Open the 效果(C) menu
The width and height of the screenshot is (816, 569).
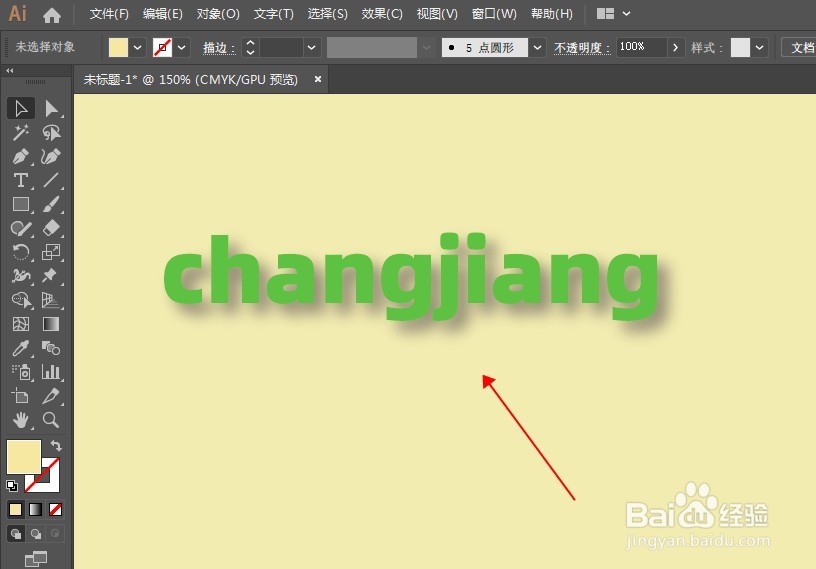click(x=382, y=14)
